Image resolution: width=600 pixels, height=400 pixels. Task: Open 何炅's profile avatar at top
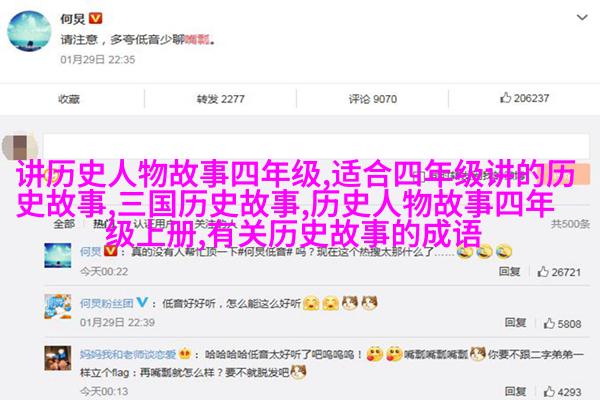pos(29,31)
